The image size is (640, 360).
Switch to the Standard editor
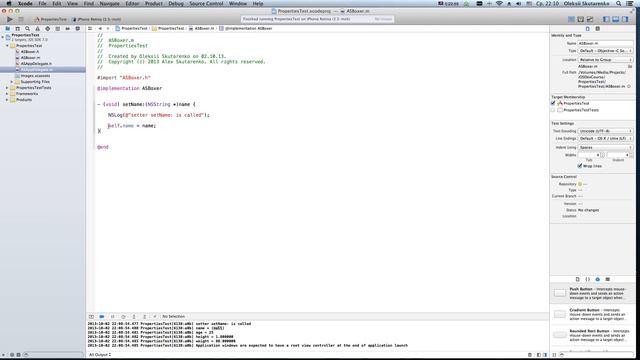571,19
